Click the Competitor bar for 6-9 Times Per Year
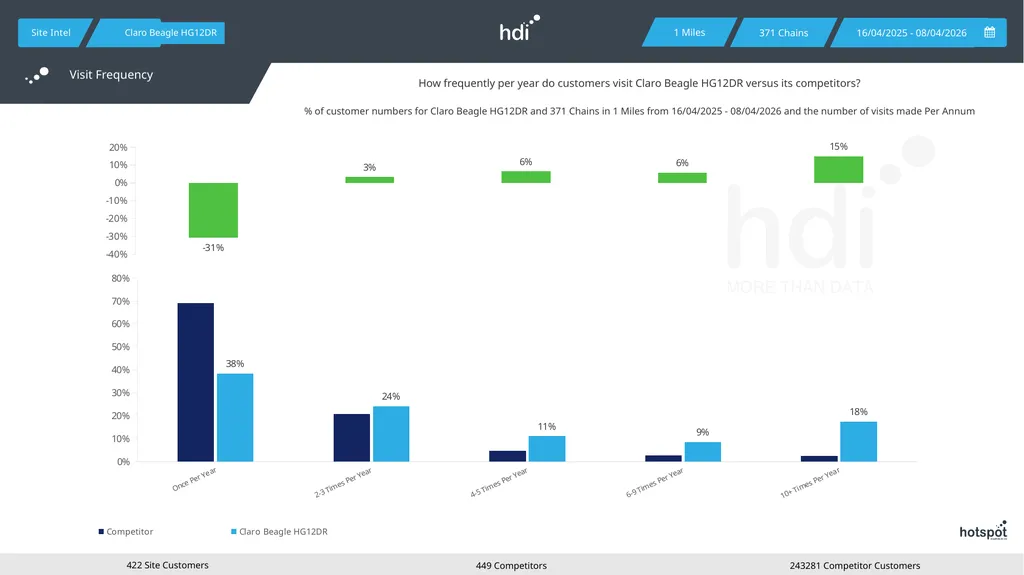Viewport: 1024px width, 575px height. (664, 459)
